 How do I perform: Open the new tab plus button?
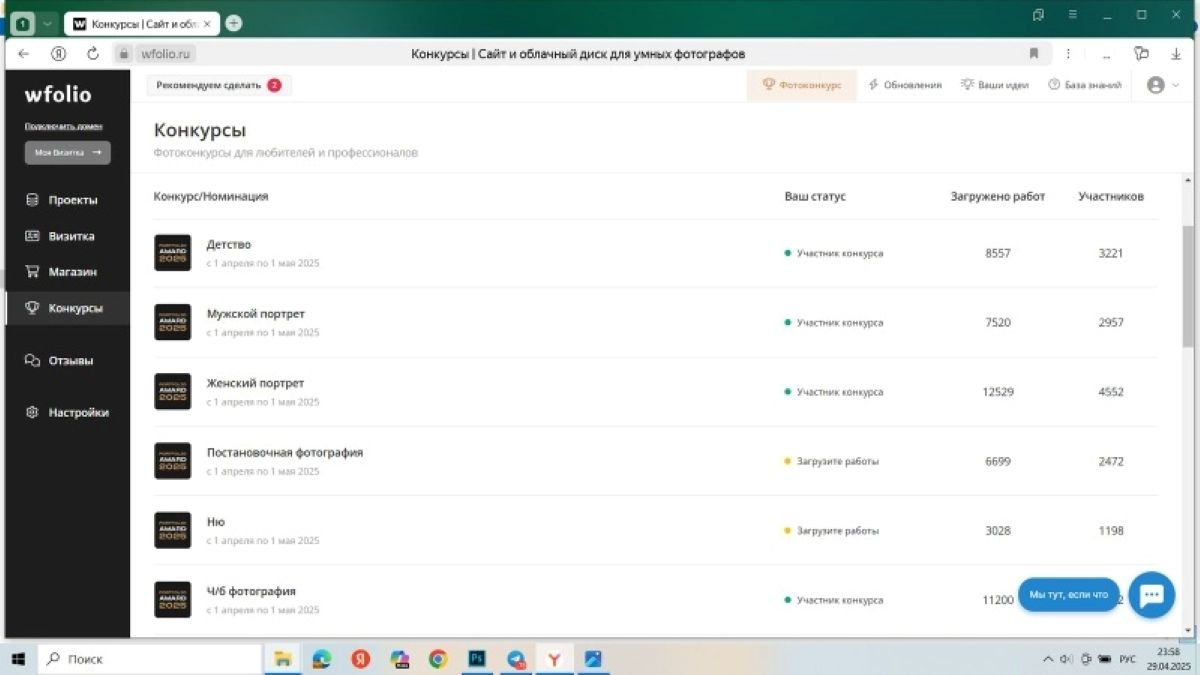[233, 23]
